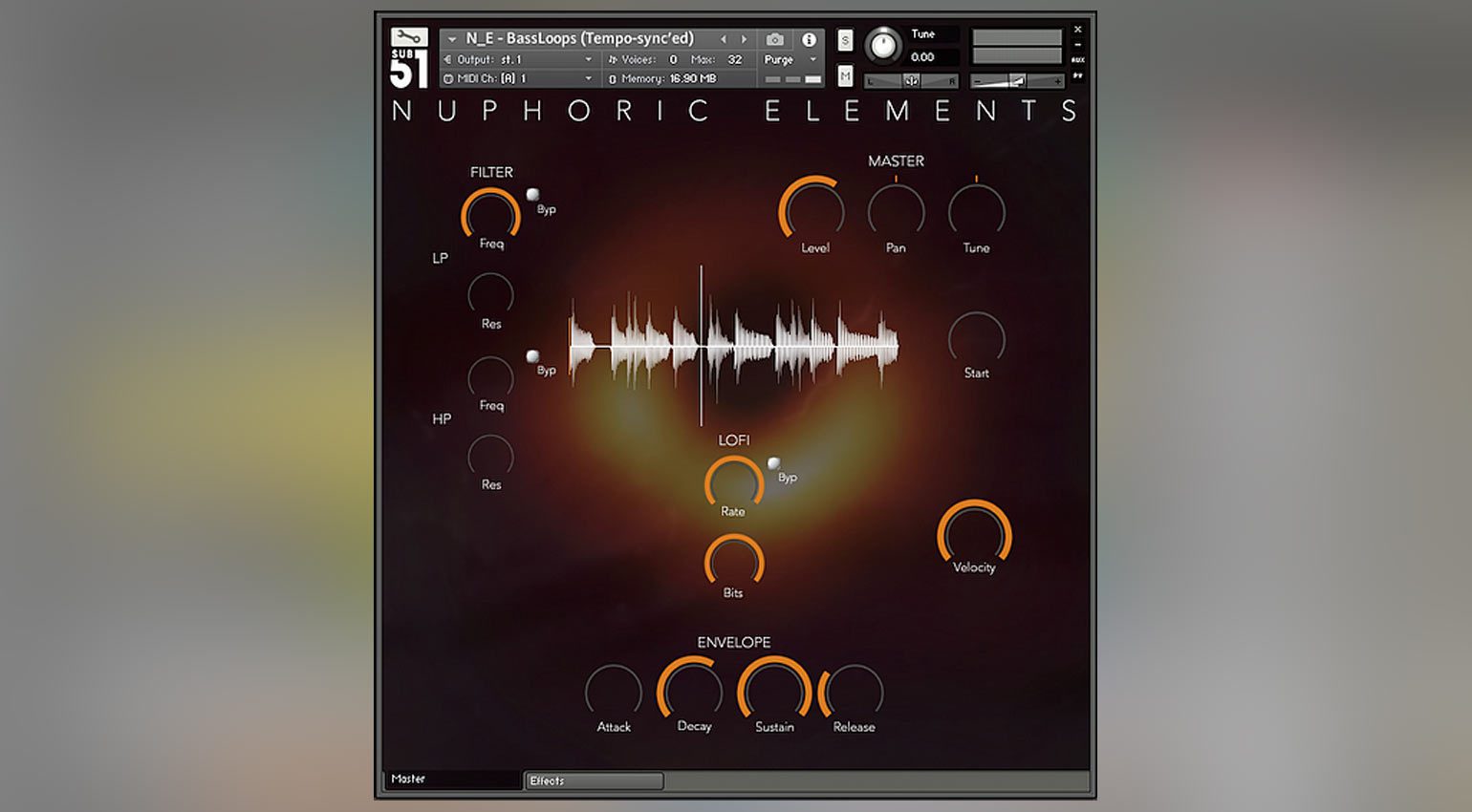The width and height of the screenshot is (1472, 812).
Task: Toggle the LP filter Byp switch
Action: (x=532, y=195)
